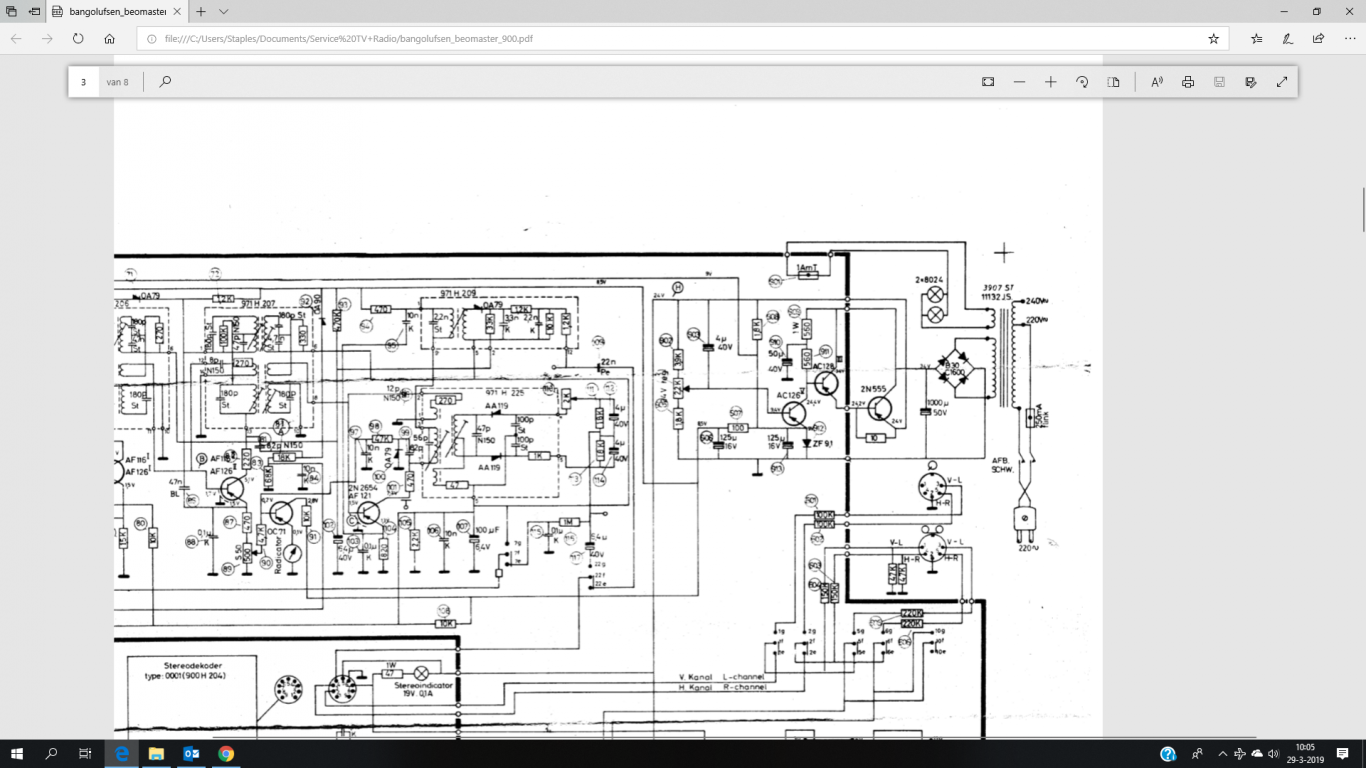This screenshot has height=768, width=1366.
Task: Click the 'van 8' page count text
Action: [x=117, y=82]
